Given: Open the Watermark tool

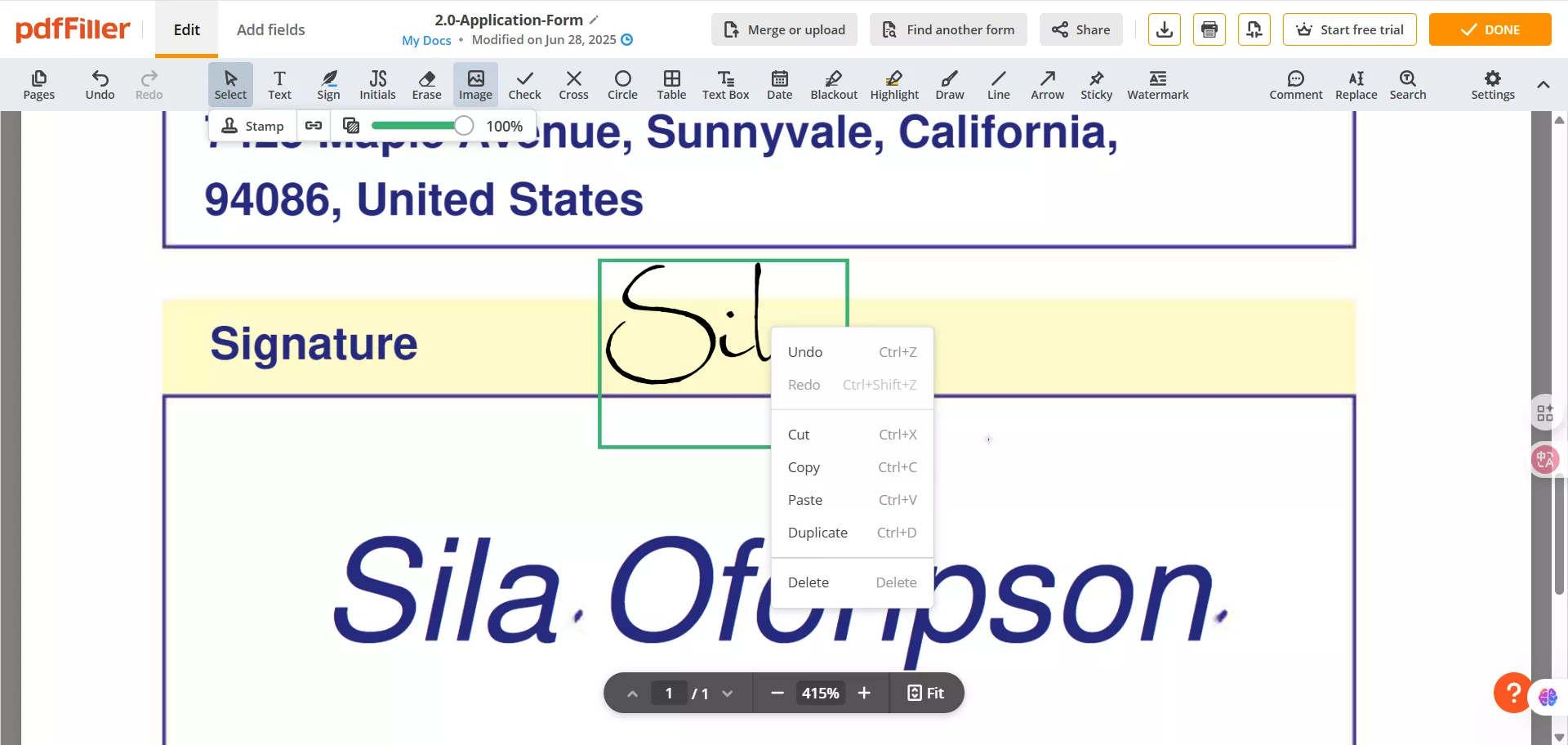Looking at the screenshot, I should [1157, 84].
